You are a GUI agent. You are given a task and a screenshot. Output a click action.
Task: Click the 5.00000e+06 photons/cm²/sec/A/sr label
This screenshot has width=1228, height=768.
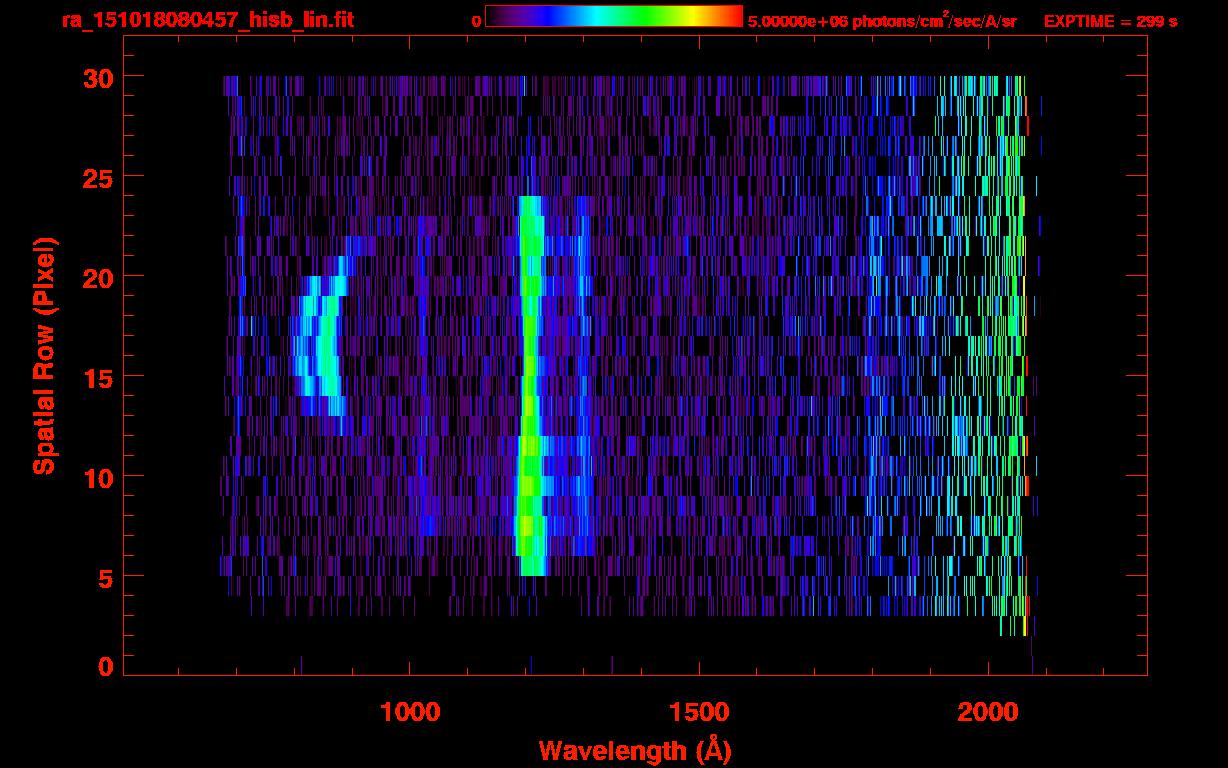(882, 20)
